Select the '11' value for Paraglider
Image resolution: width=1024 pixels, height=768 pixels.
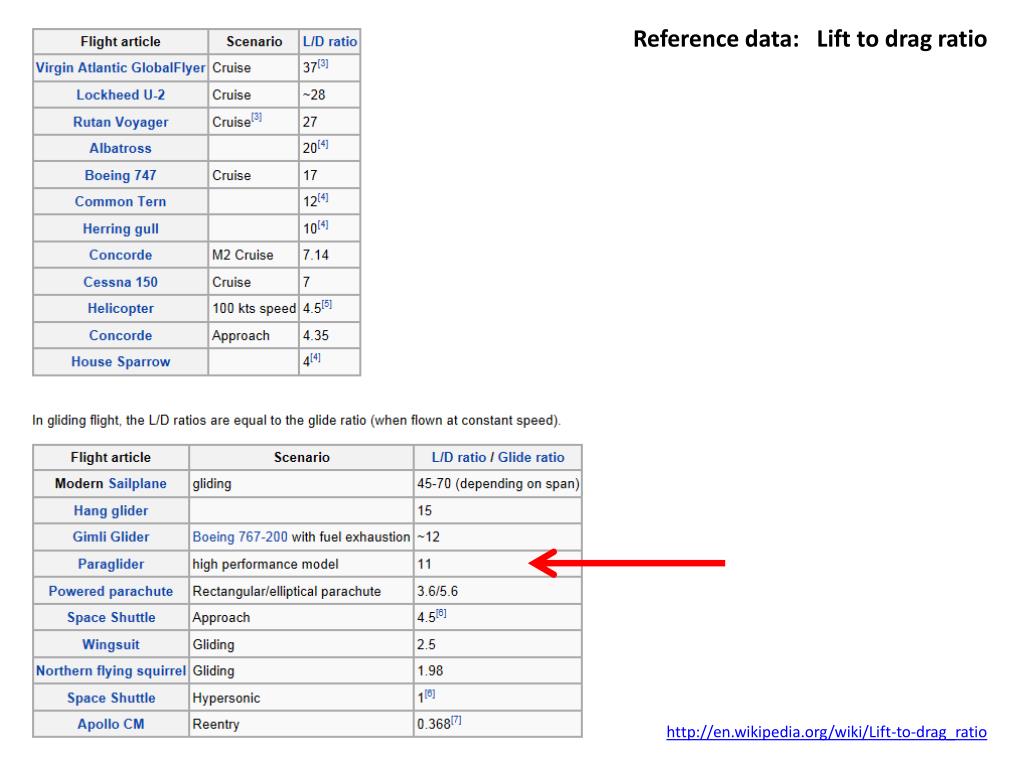pyautogui.click(x=424, y=564)
